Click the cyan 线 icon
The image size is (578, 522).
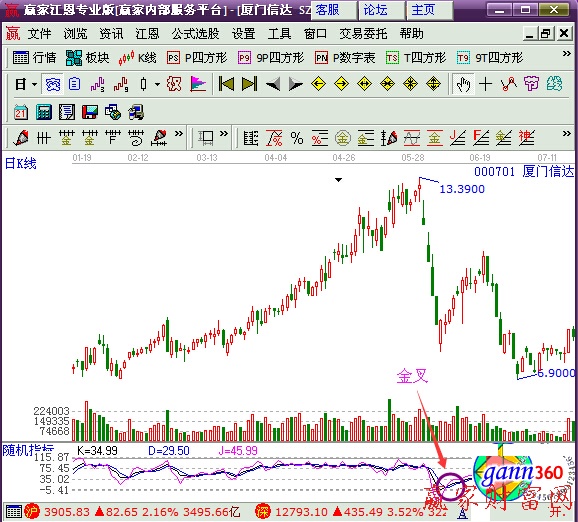pyautogui.click(x=554, y=84)
